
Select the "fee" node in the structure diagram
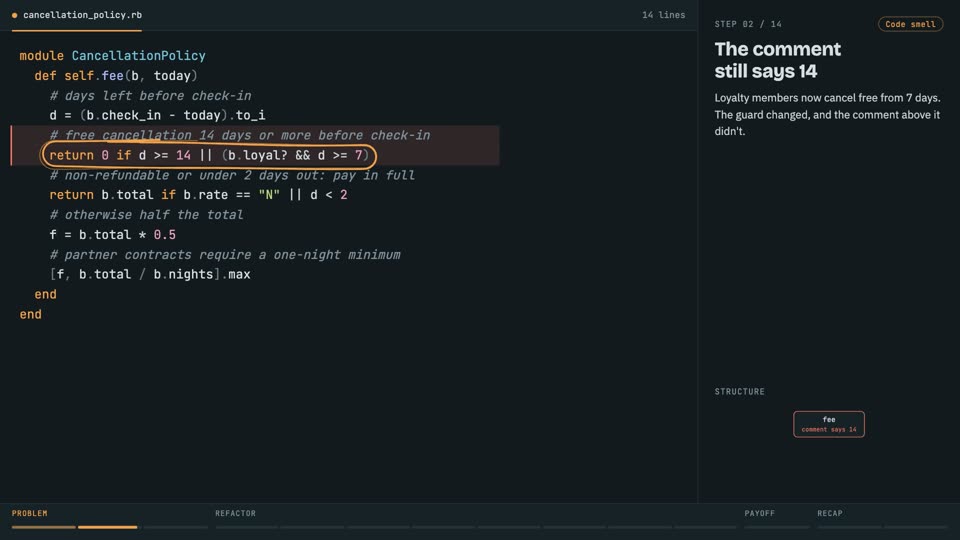[828, 424]
